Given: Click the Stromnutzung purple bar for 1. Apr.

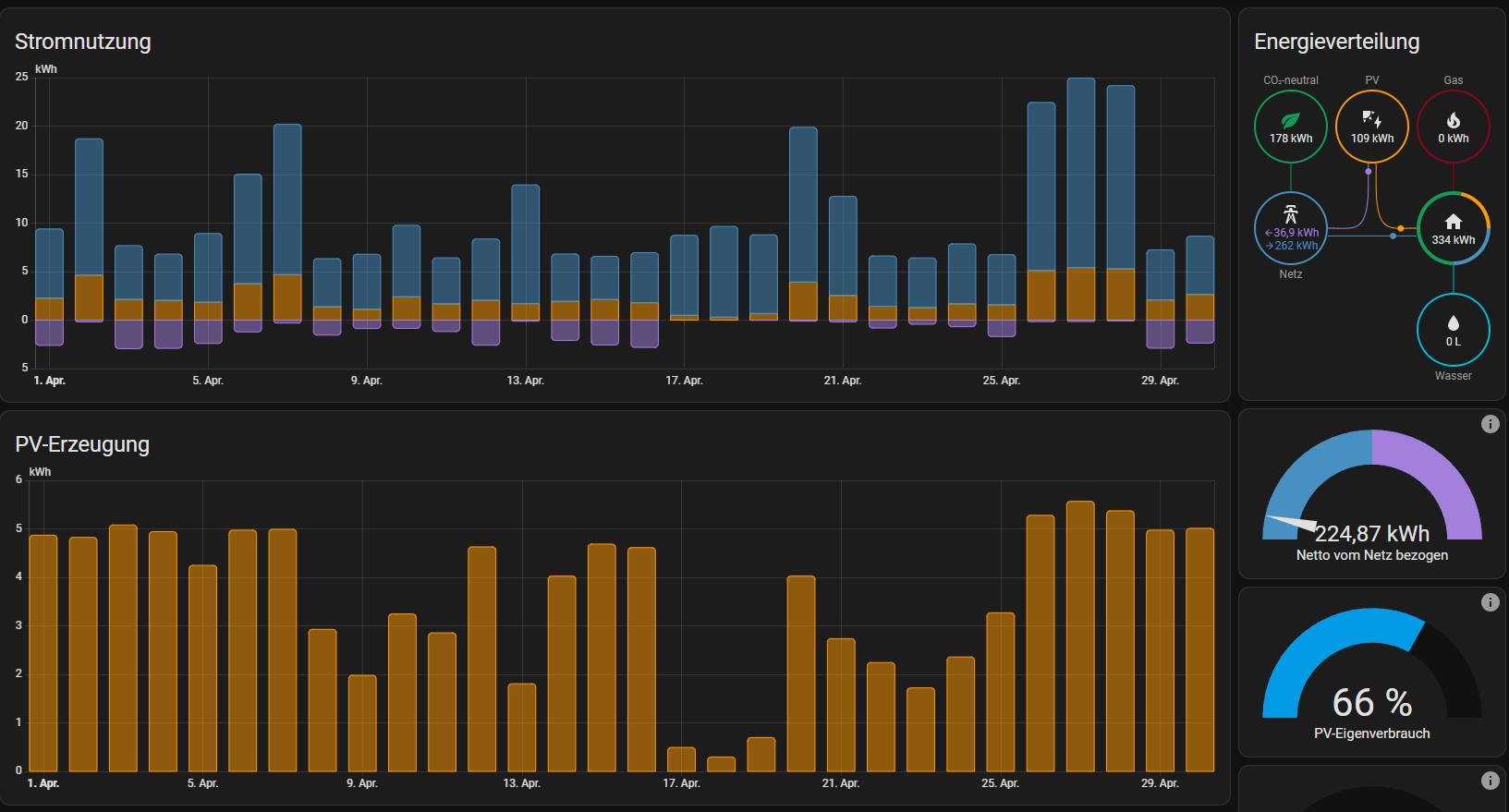Looking at the screenshot, I should point(49,333).
